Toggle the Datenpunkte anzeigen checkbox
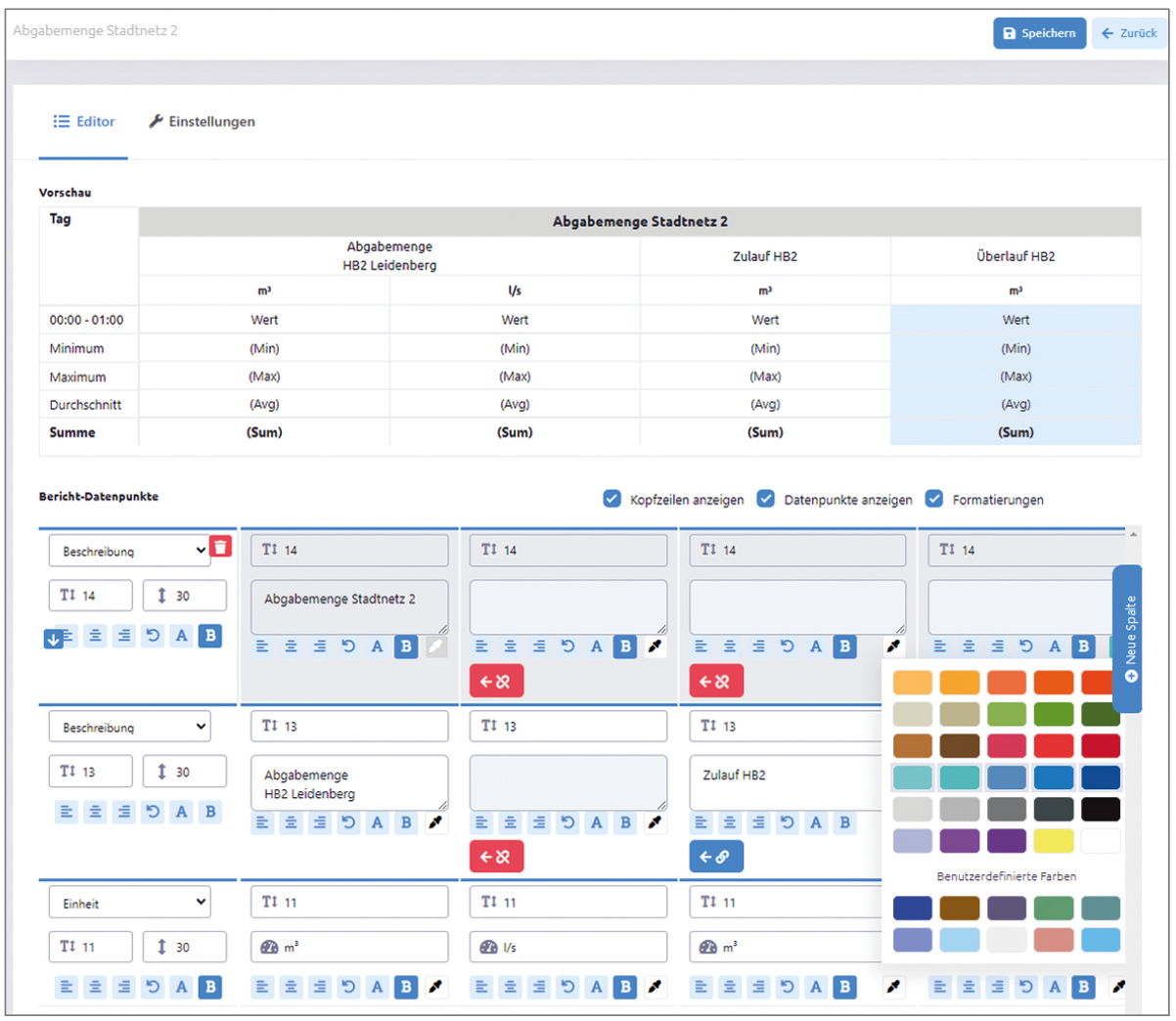The image size is (1176, 1021). 766,499
